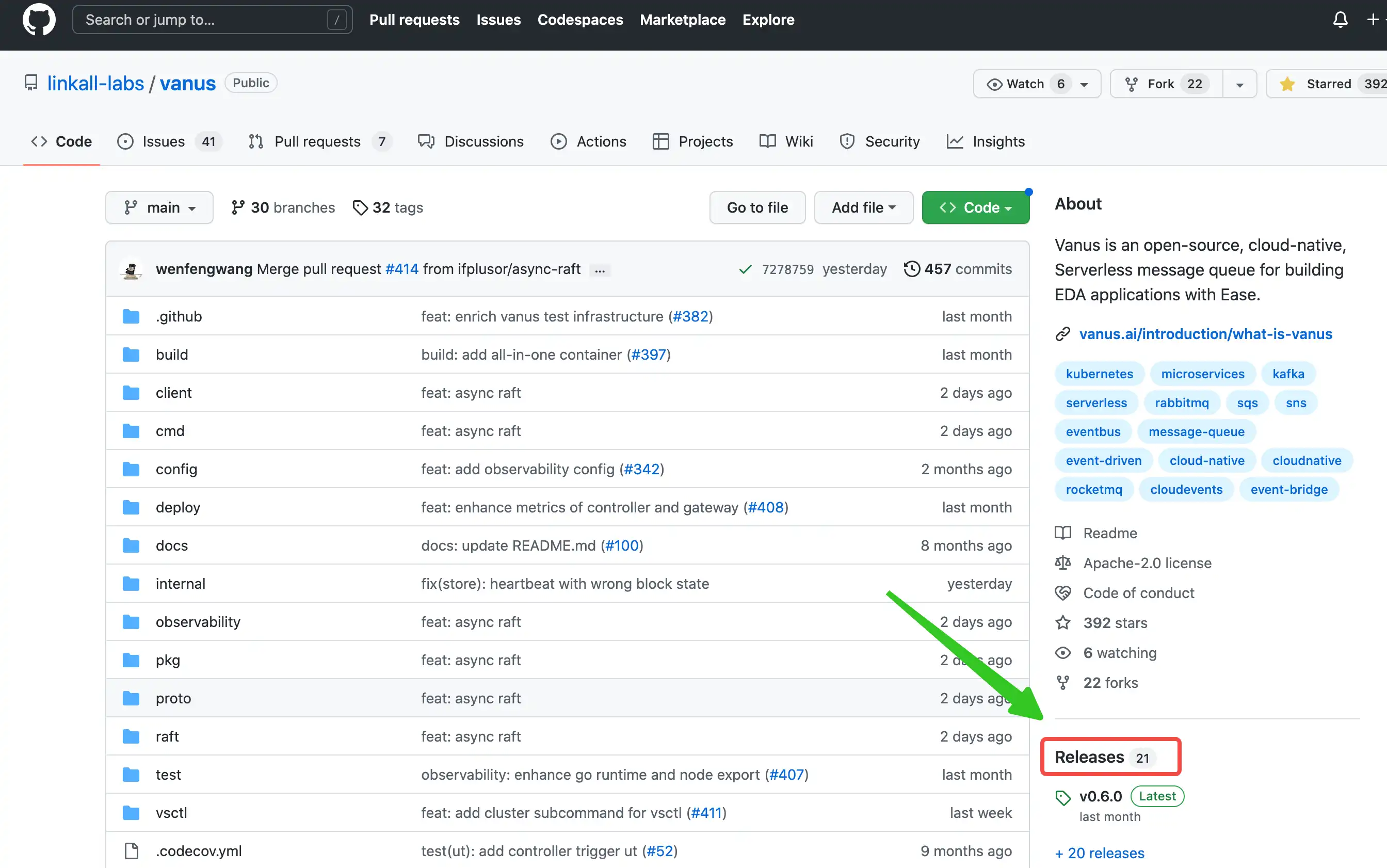Viewport: 1387px width, 868px height.
Task: Click the star icon next to 392 stars
Action: pos(1063,623)
